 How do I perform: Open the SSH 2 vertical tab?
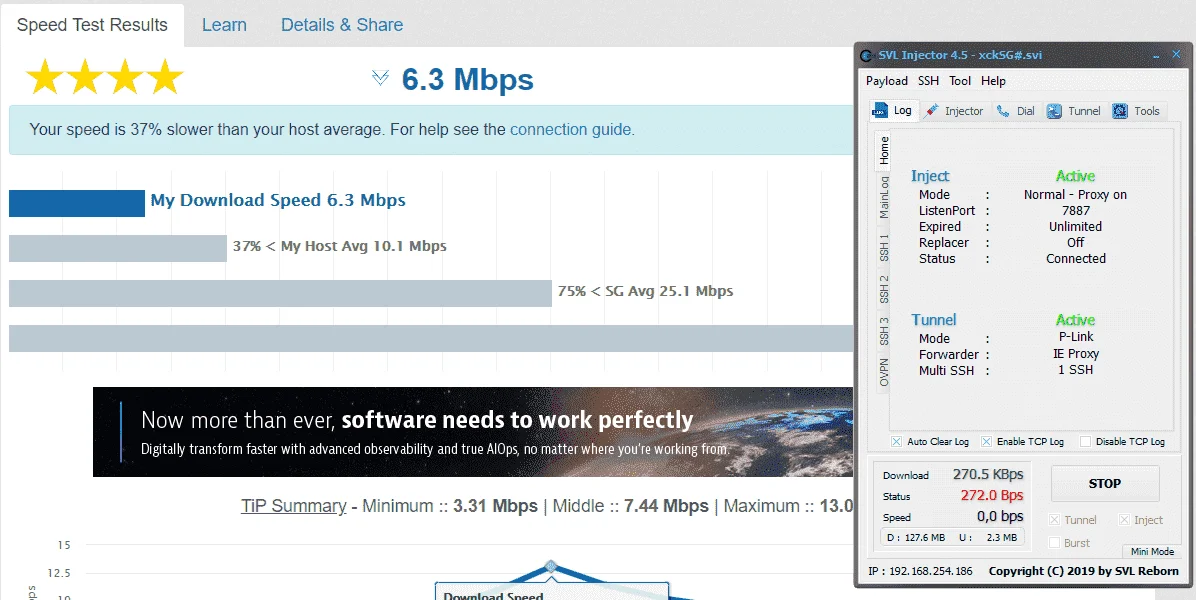point(884,290)
